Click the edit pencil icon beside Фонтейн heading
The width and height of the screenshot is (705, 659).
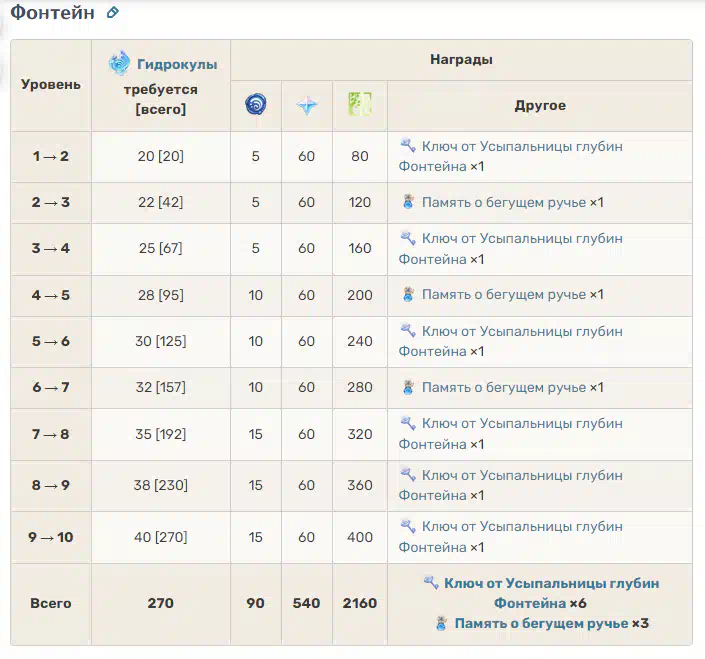point(113,12)
